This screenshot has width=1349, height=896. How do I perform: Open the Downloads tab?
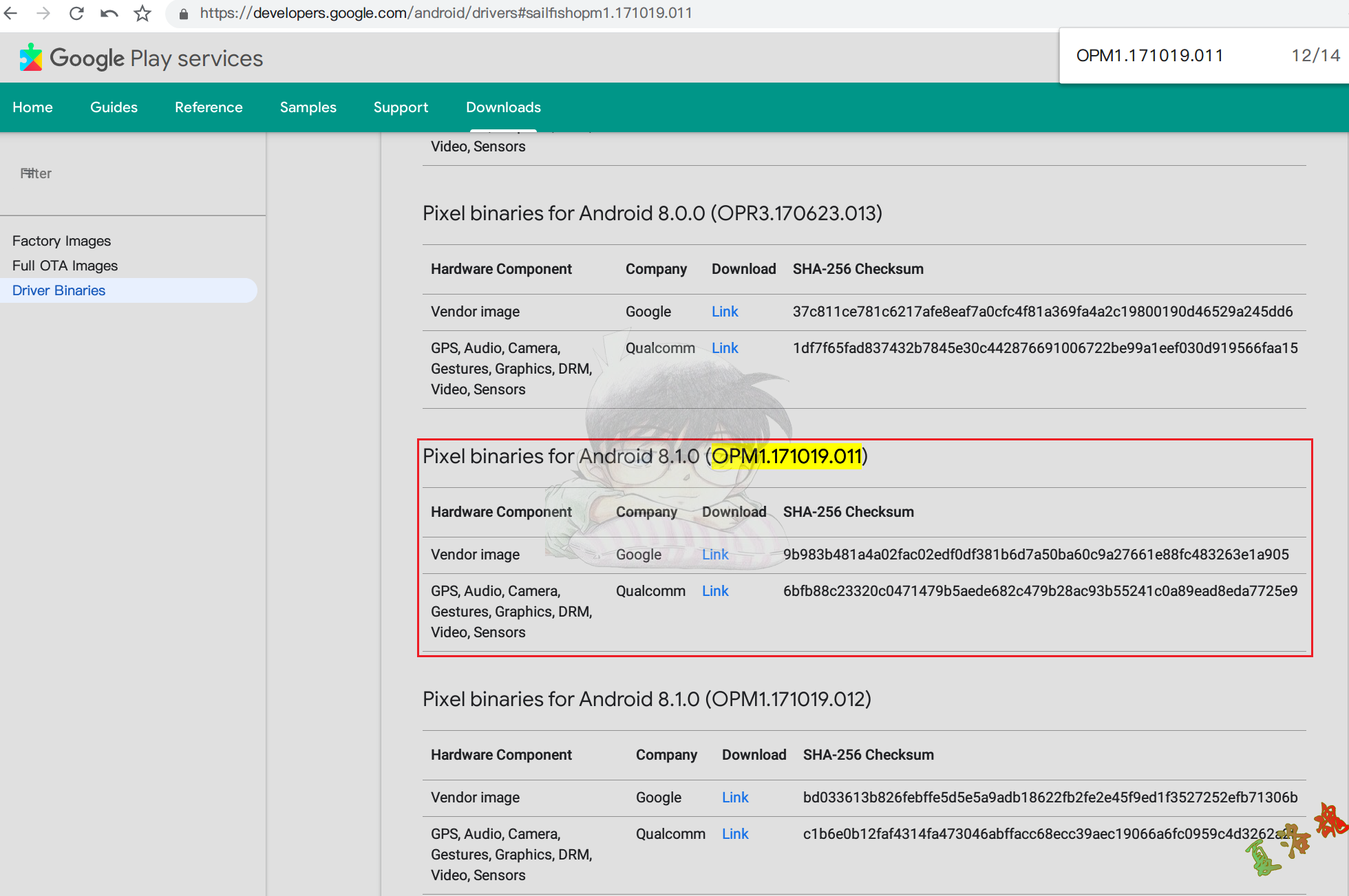point(503,107)
